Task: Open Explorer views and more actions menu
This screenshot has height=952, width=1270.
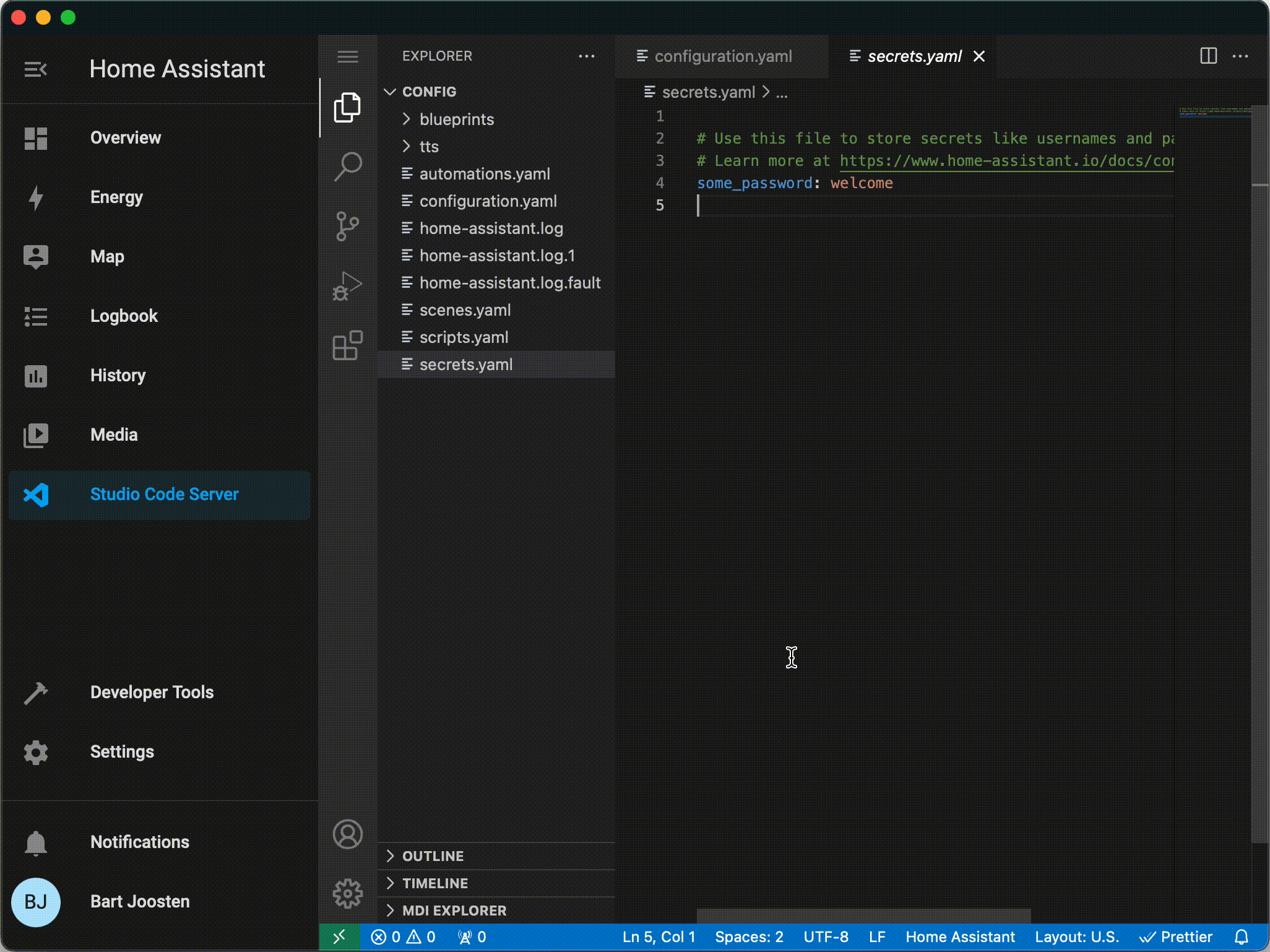Action: [x=587, y=56]
